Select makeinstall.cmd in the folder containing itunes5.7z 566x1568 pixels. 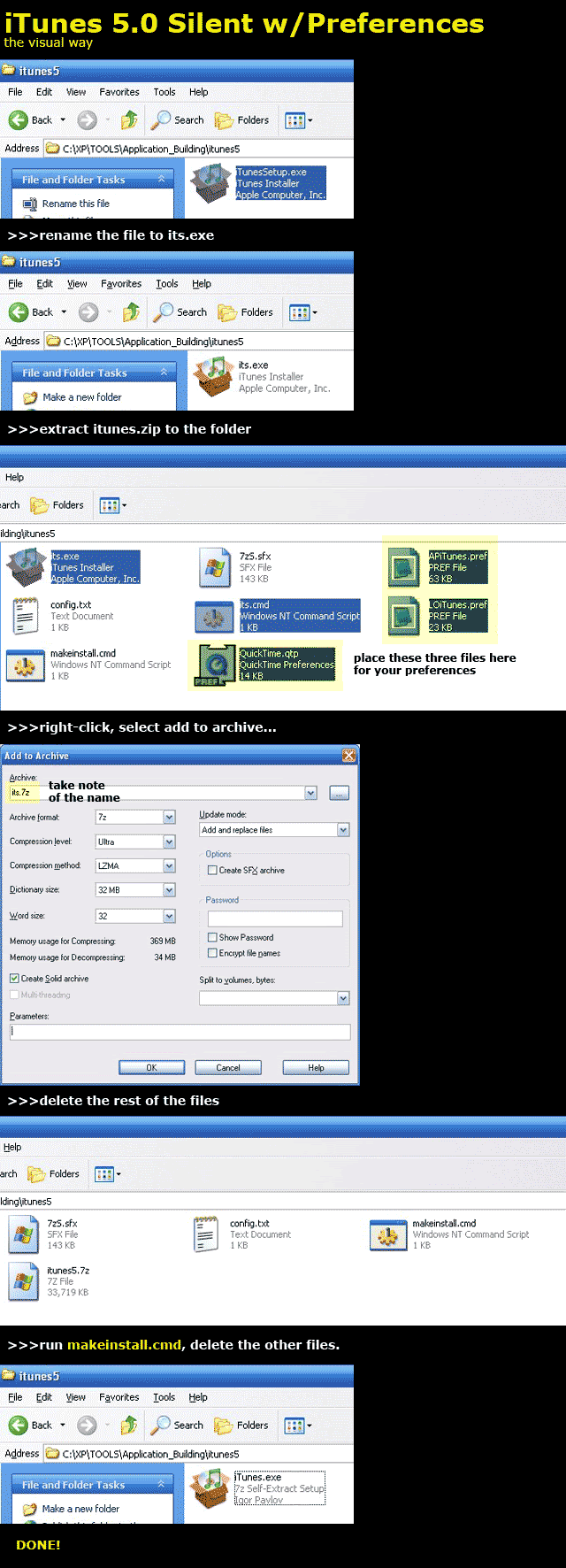[449, 1234]
